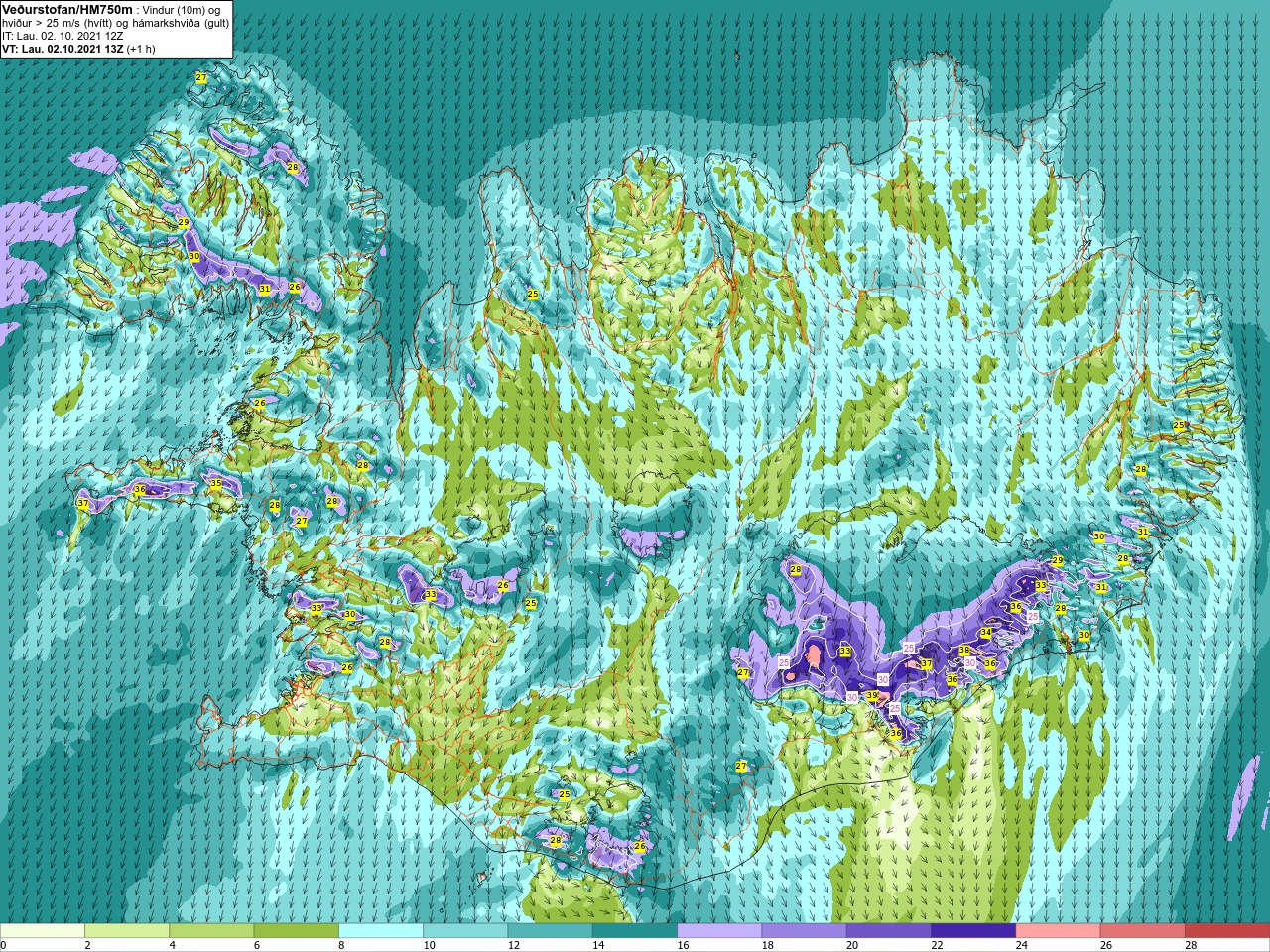Click the olive green 6–8 legend swatch

(x=296, y=931)
